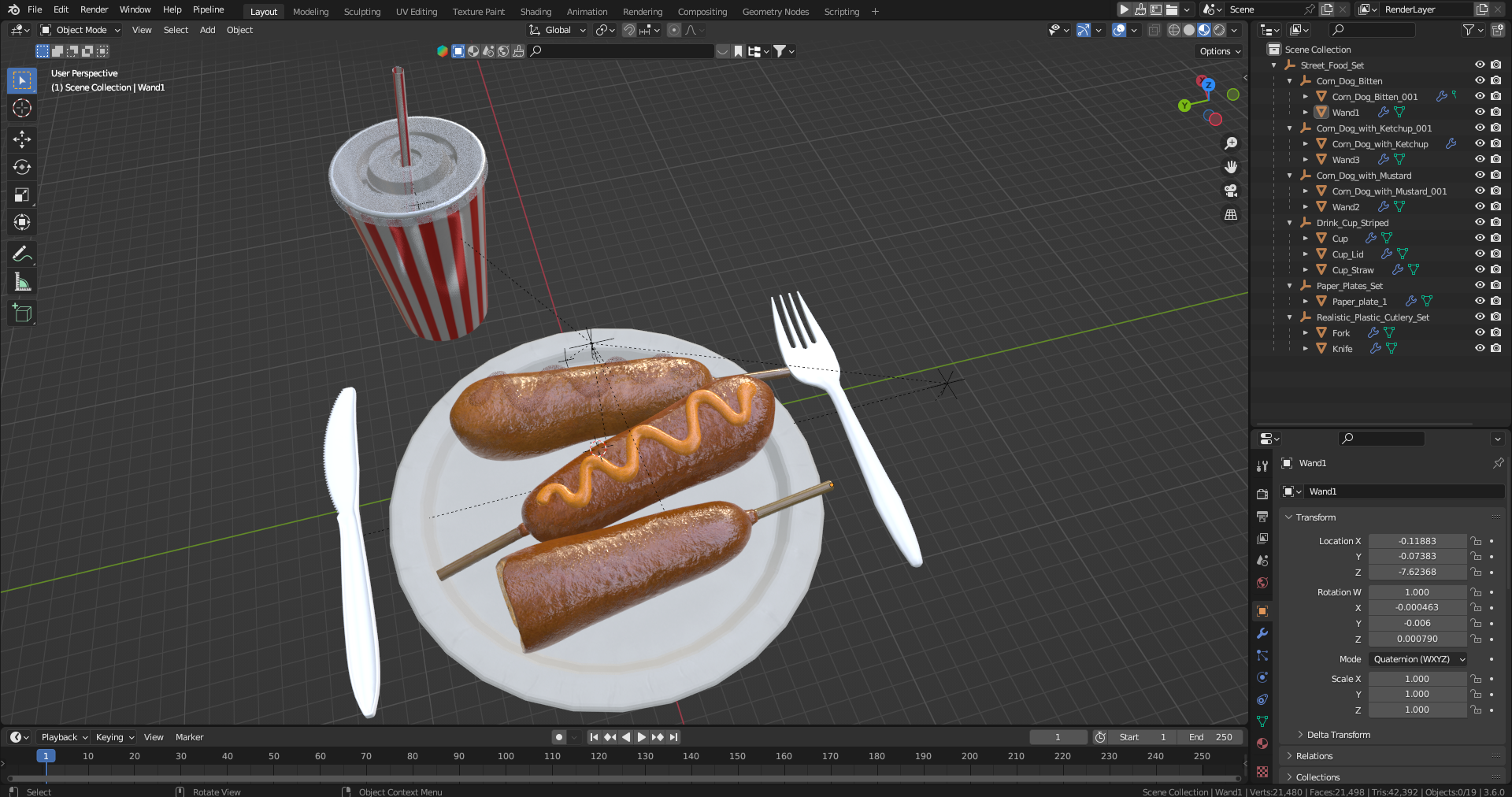
Task: Open the Object Mode dropdown
Action: coord(80,30)
